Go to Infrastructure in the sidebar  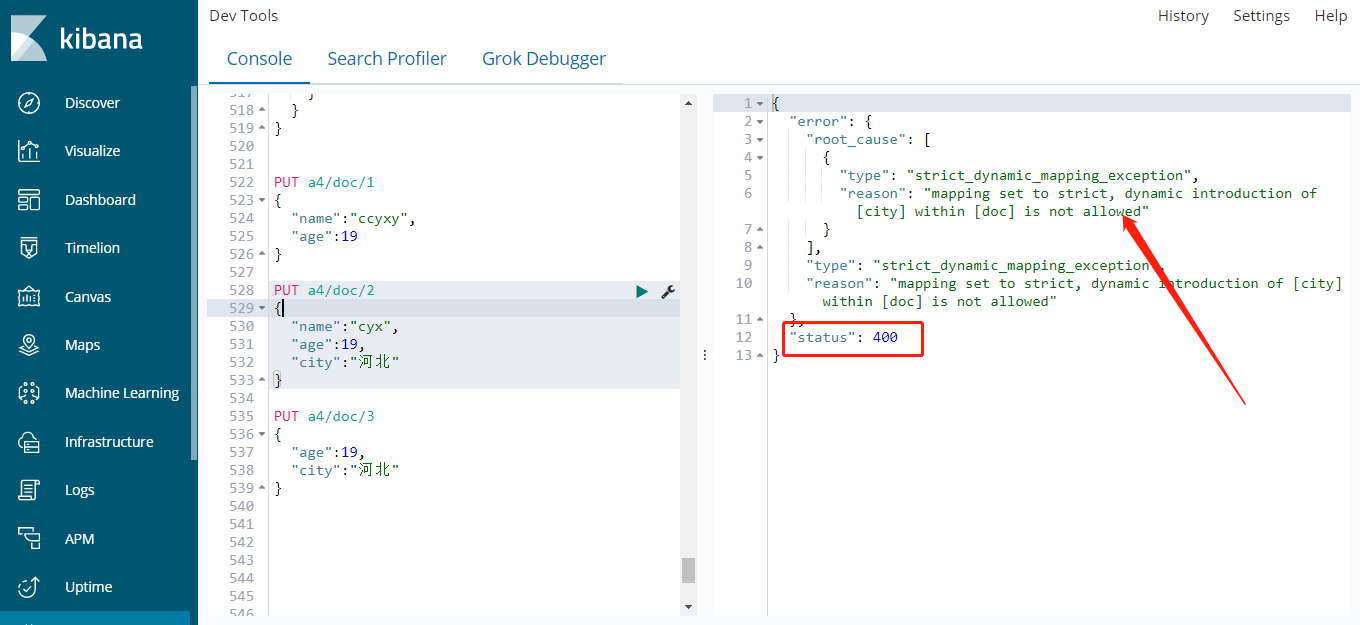[109, 442]
